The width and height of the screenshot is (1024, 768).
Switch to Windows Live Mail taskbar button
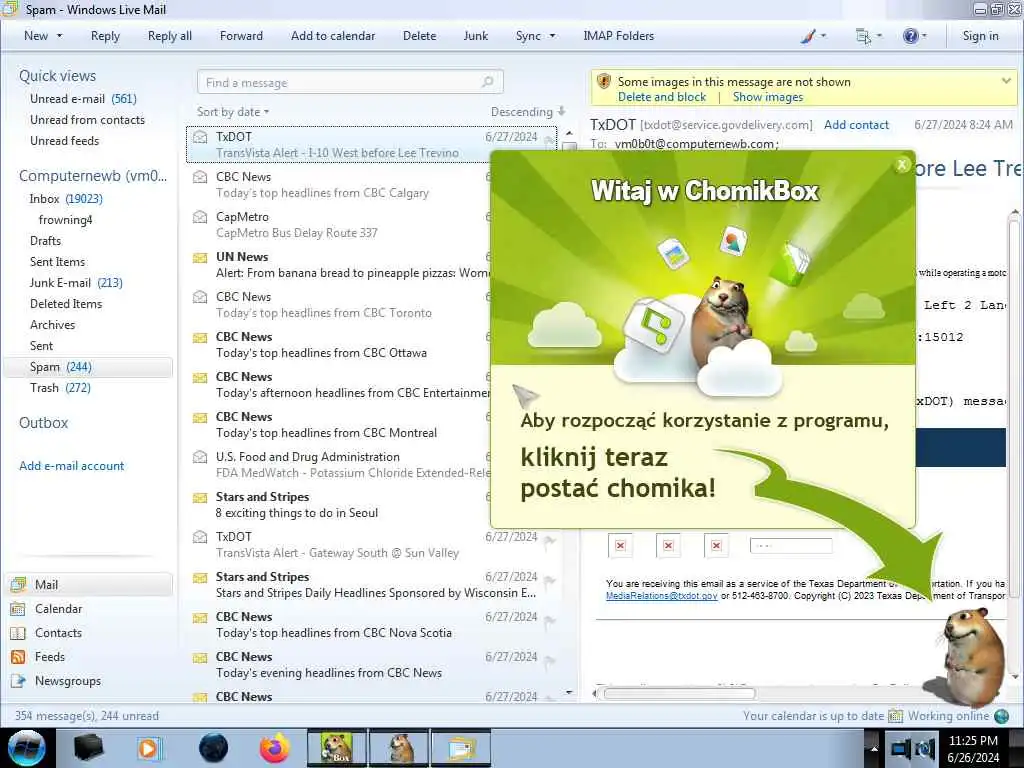[x=460, y=748]
